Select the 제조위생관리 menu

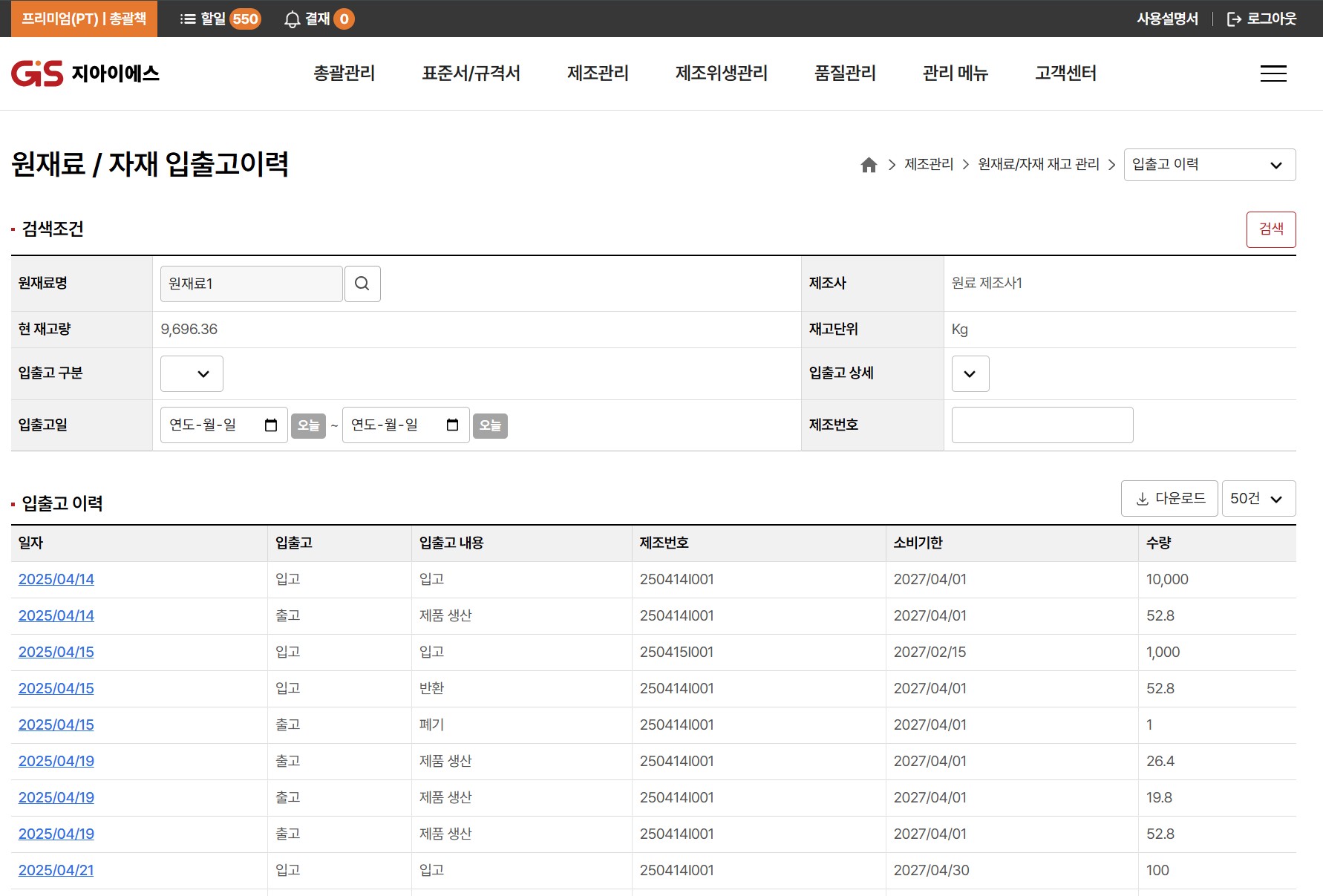point(721,73)
